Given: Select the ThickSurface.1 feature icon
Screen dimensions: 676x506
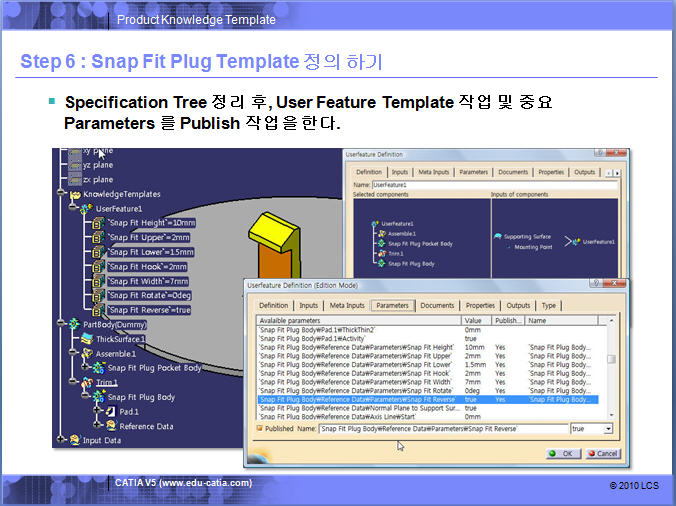Looking at the screenshot, I should point(86,339).
